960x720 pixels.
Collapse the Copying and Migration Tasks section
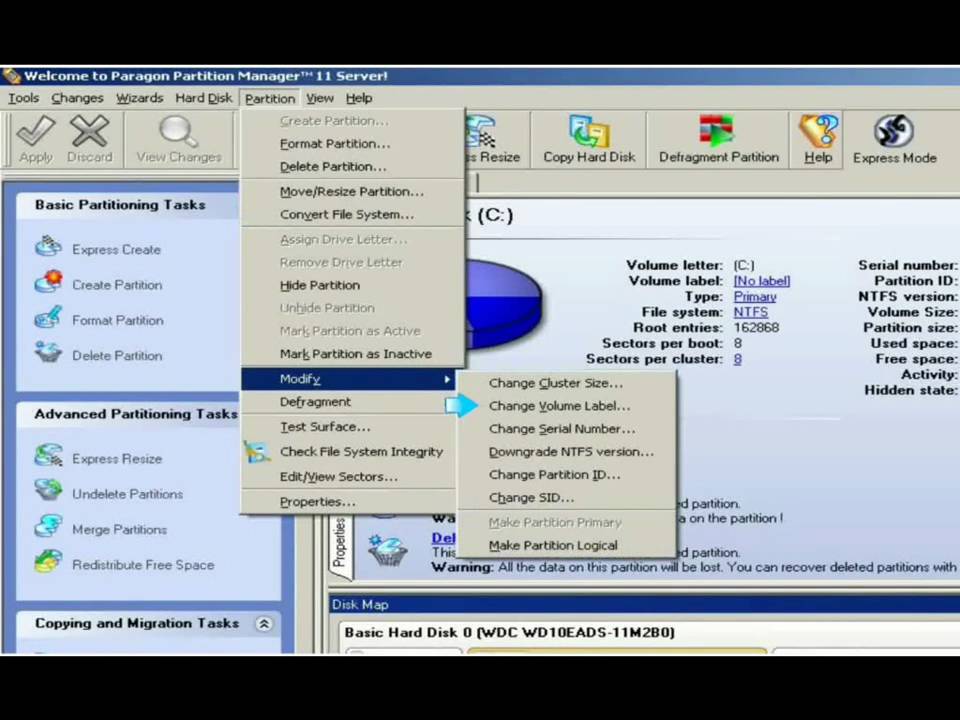tap(264, 624)
